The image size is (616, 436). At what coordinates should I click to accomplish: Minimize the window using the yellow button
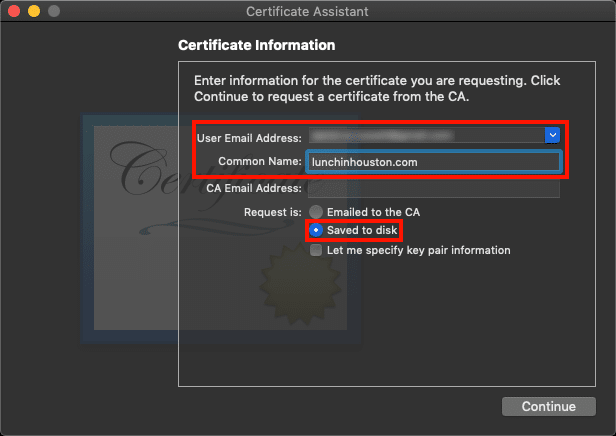[x=34, y=12]
